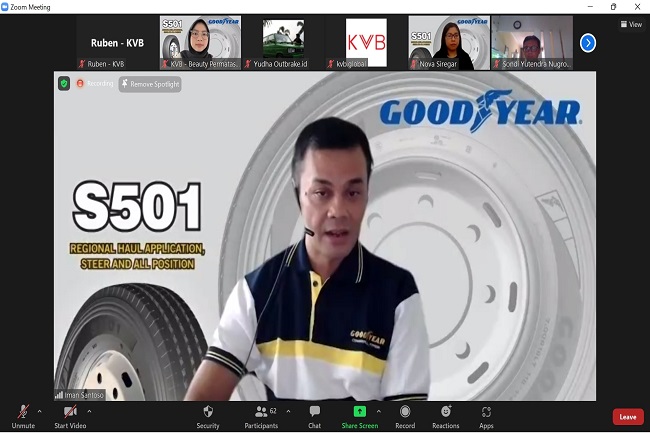Viewport: 650px width, 433px height.
Task: Select Nova Siregar video tile
Action: click(449, 43)
